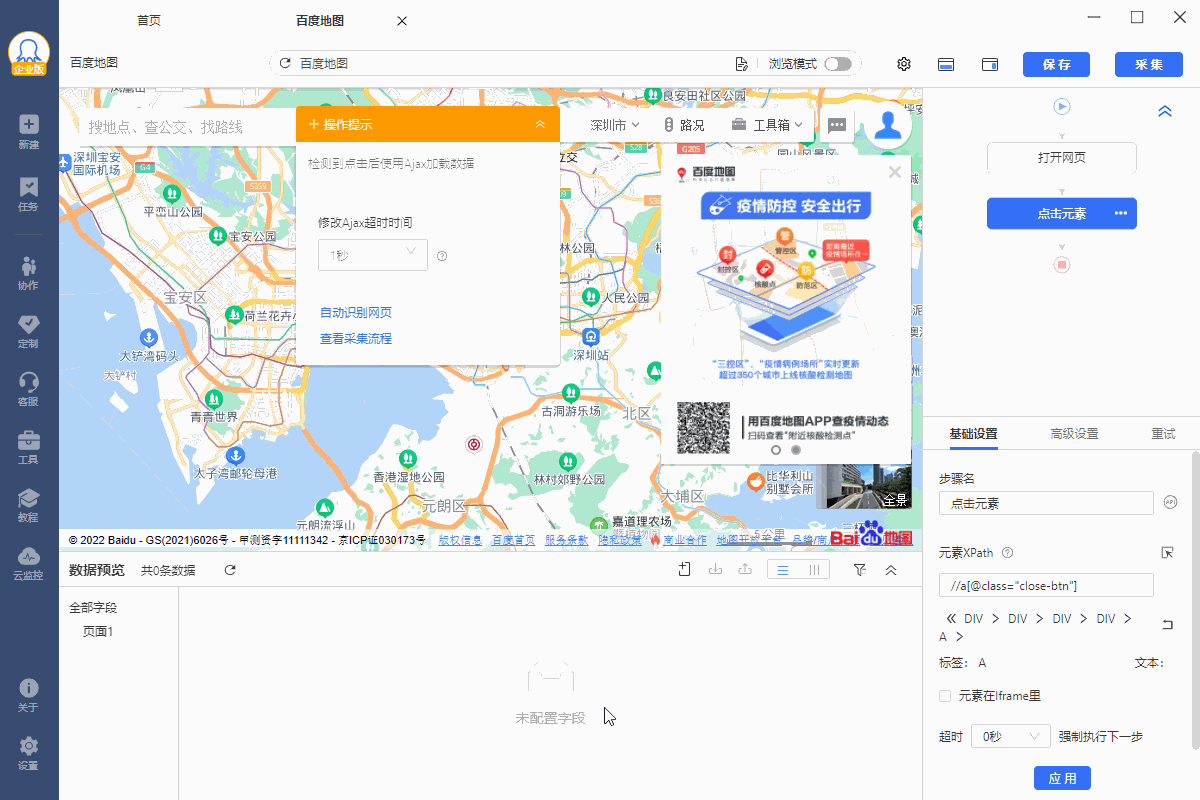Click the 应用 button

click(x=1062, y=778)
